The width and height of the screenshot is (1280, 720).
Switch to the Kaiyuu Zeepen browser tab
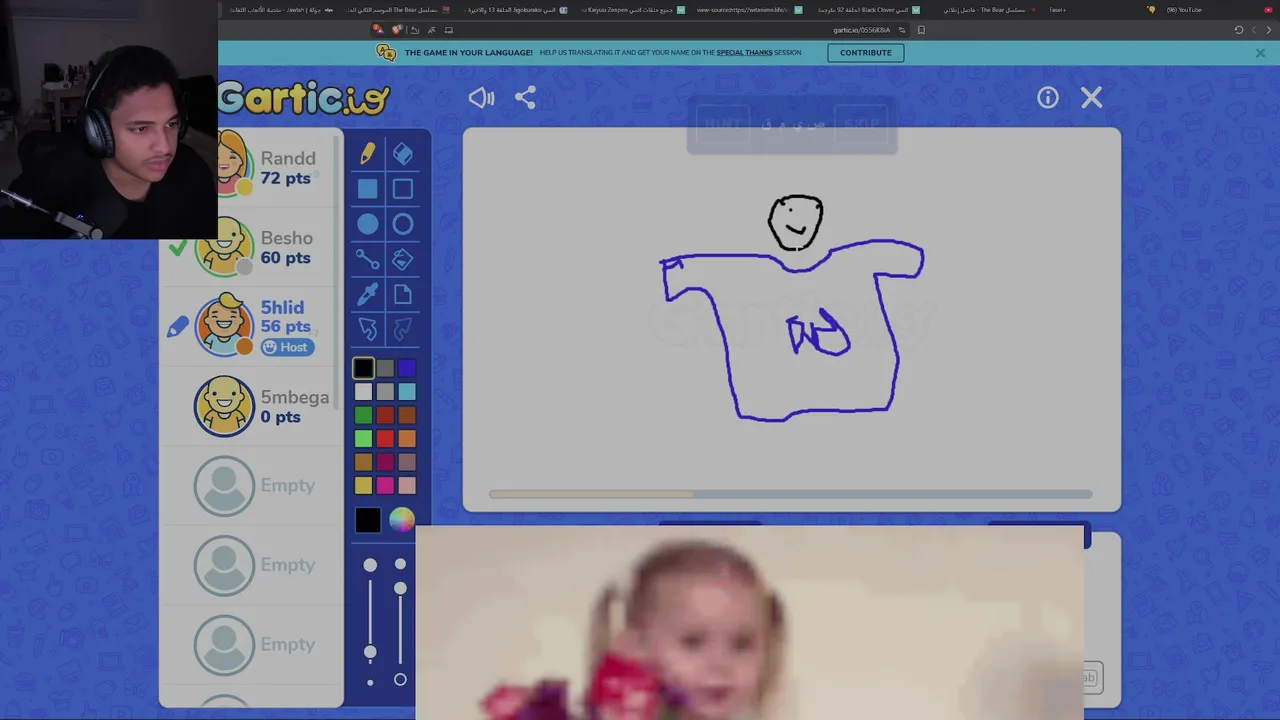click(634, 10)
